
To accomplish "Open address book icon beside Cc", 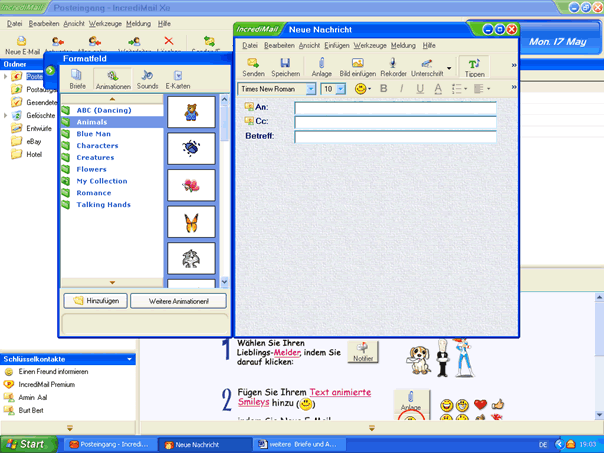I will click(249, 121).
